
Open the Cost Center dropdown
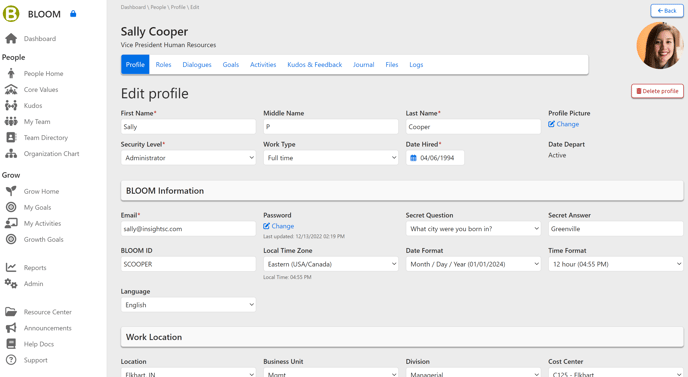(616, 373)
